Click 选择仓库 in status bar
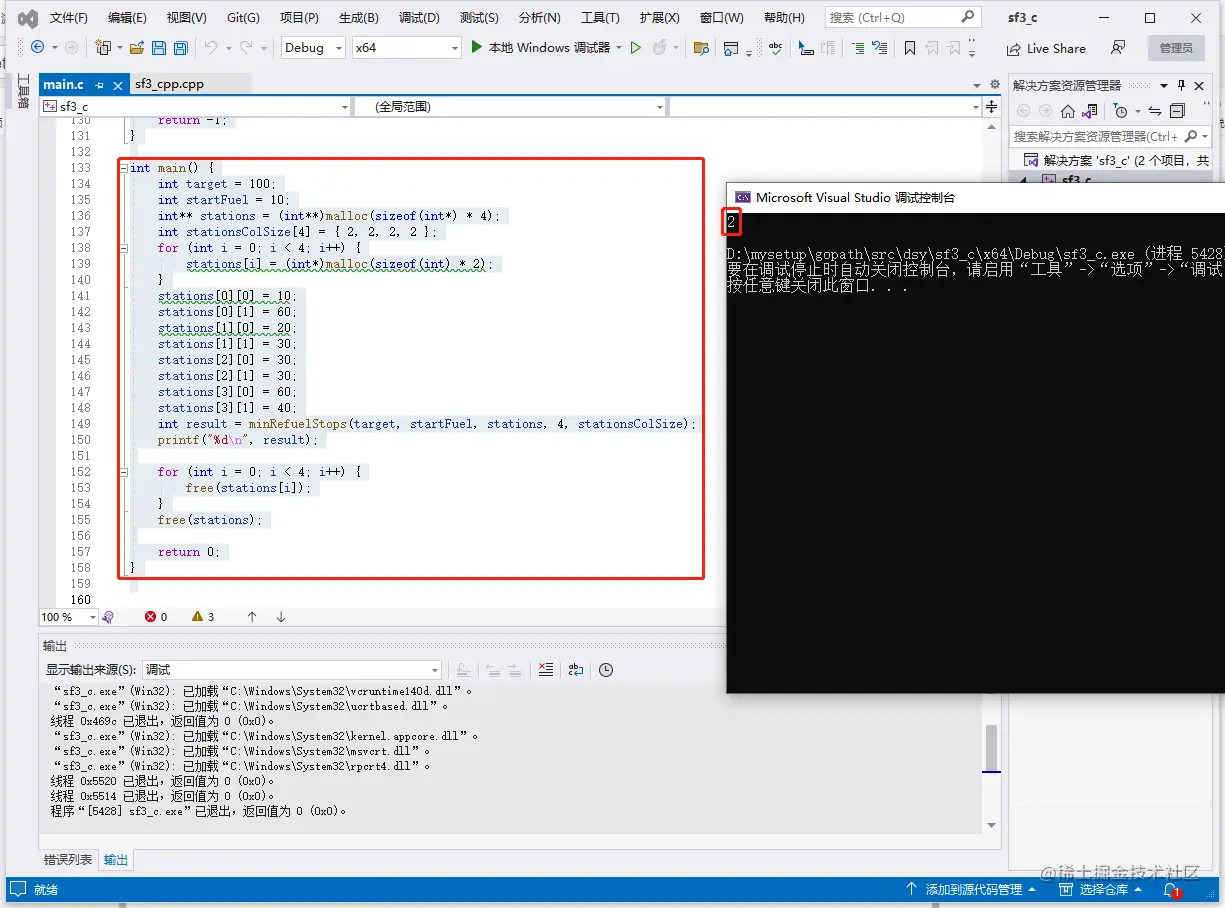1225x908 pixels. pyautogui.click(x=1102, y=889)
